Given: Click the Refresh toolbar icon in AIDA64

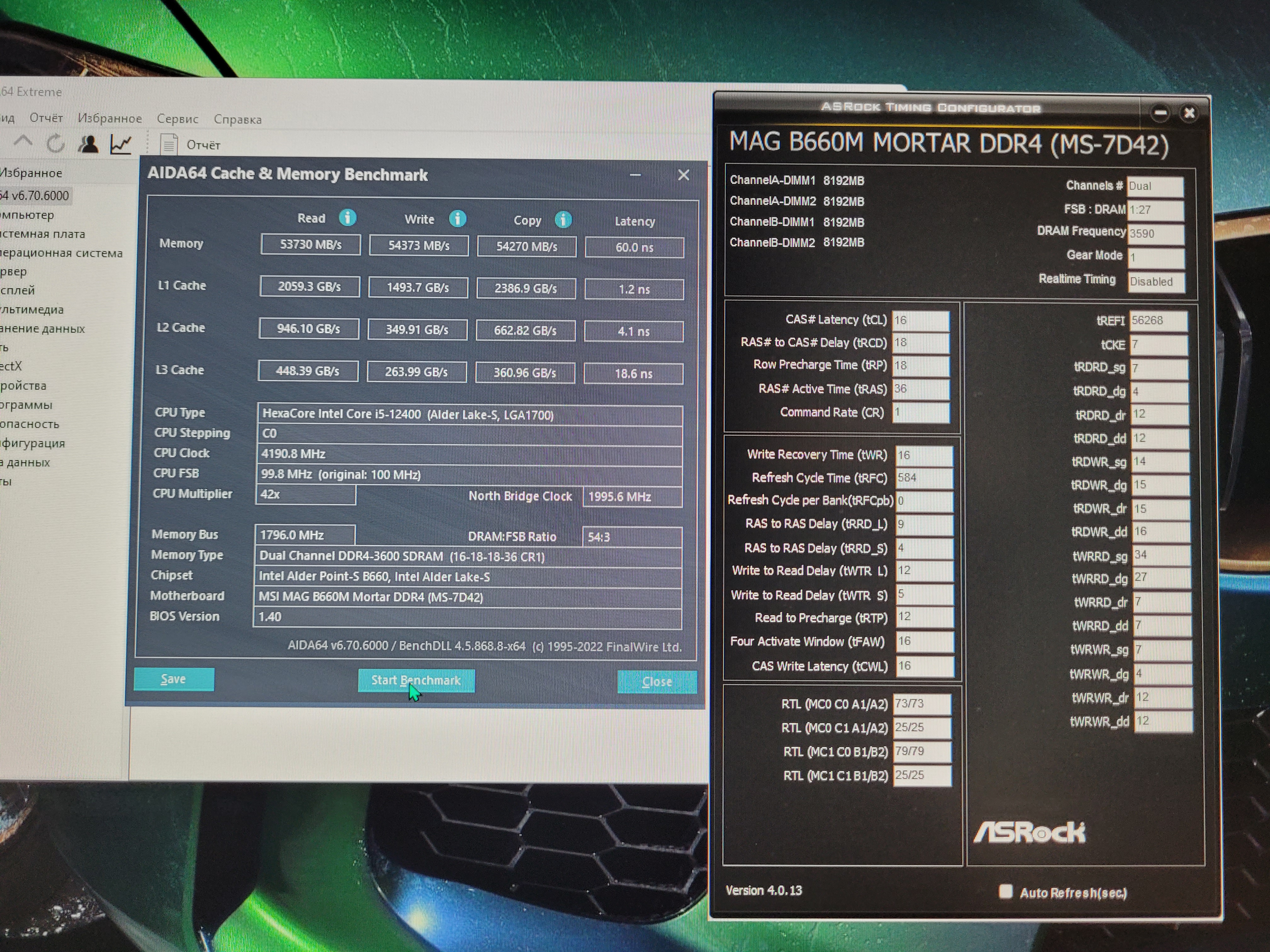Looking at the screenshot, I should (56, 144).
